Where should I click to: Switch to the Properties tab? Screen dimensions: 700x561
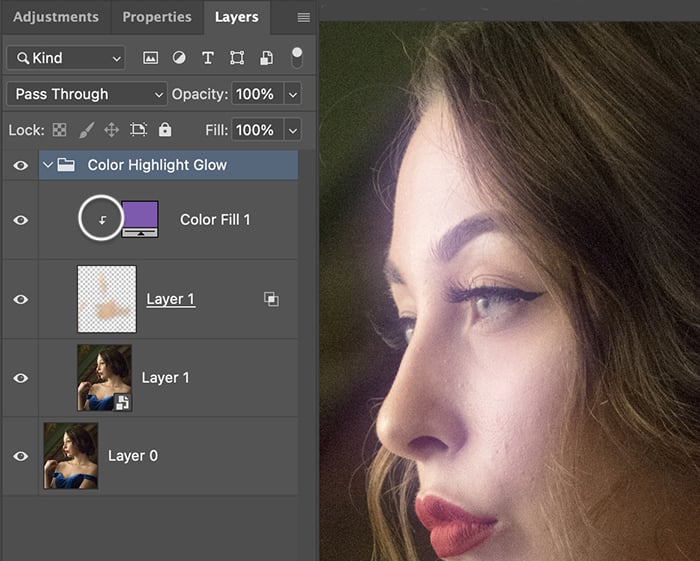(157, 17)
